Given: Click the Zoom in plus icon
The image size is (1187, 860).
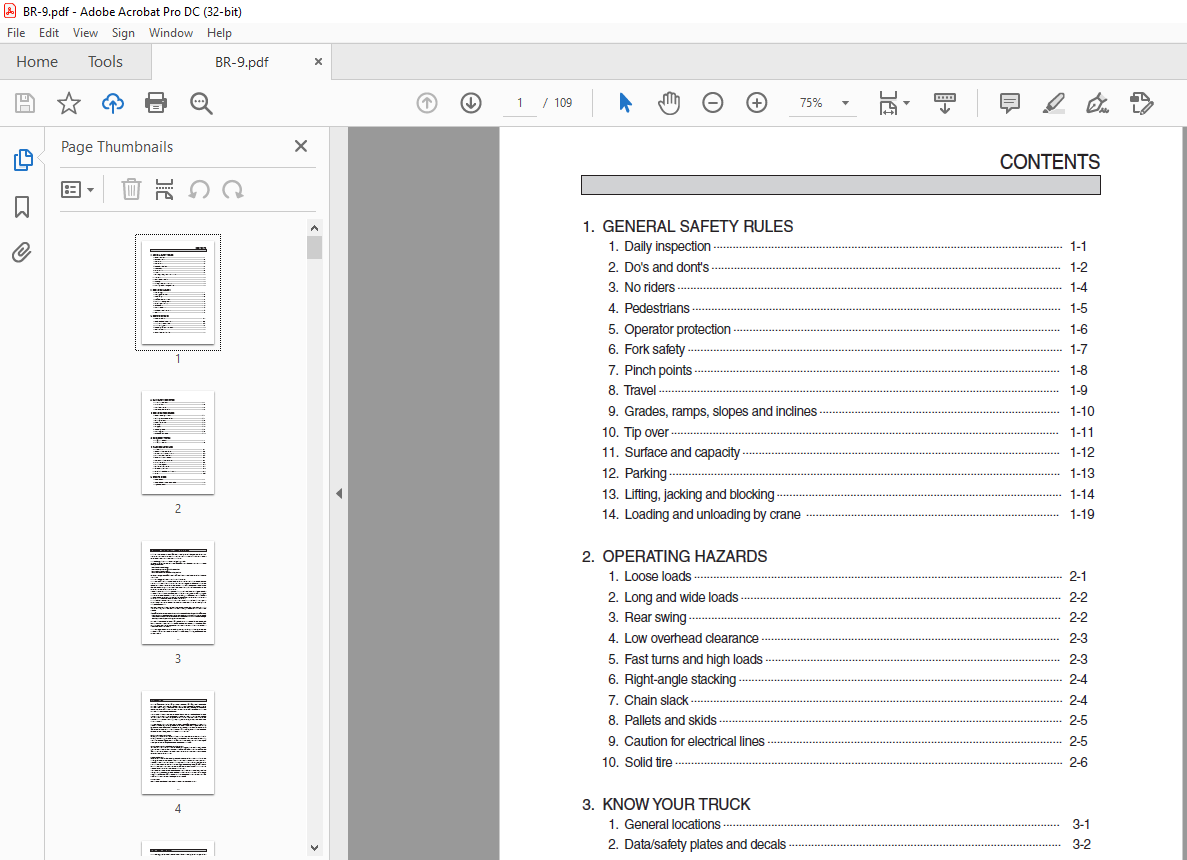Looking at the screenshot, I should 757,103.
